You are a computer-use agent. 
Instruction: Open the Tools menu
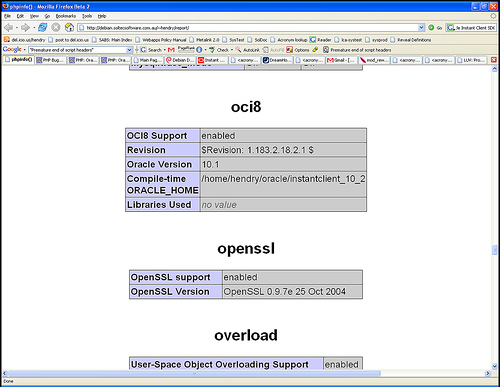(87, 16)
